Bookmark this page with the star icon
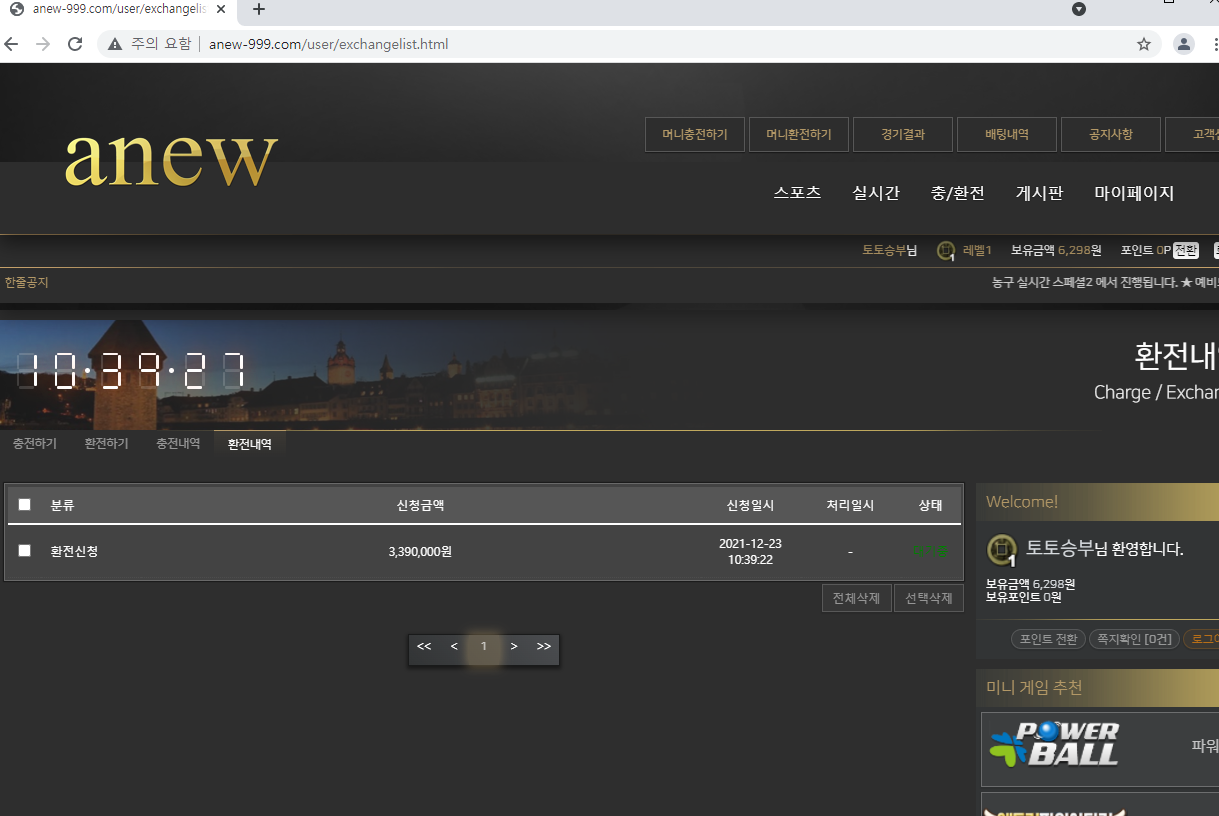Screen dimensions: 1219x816 coord(1144,44)
